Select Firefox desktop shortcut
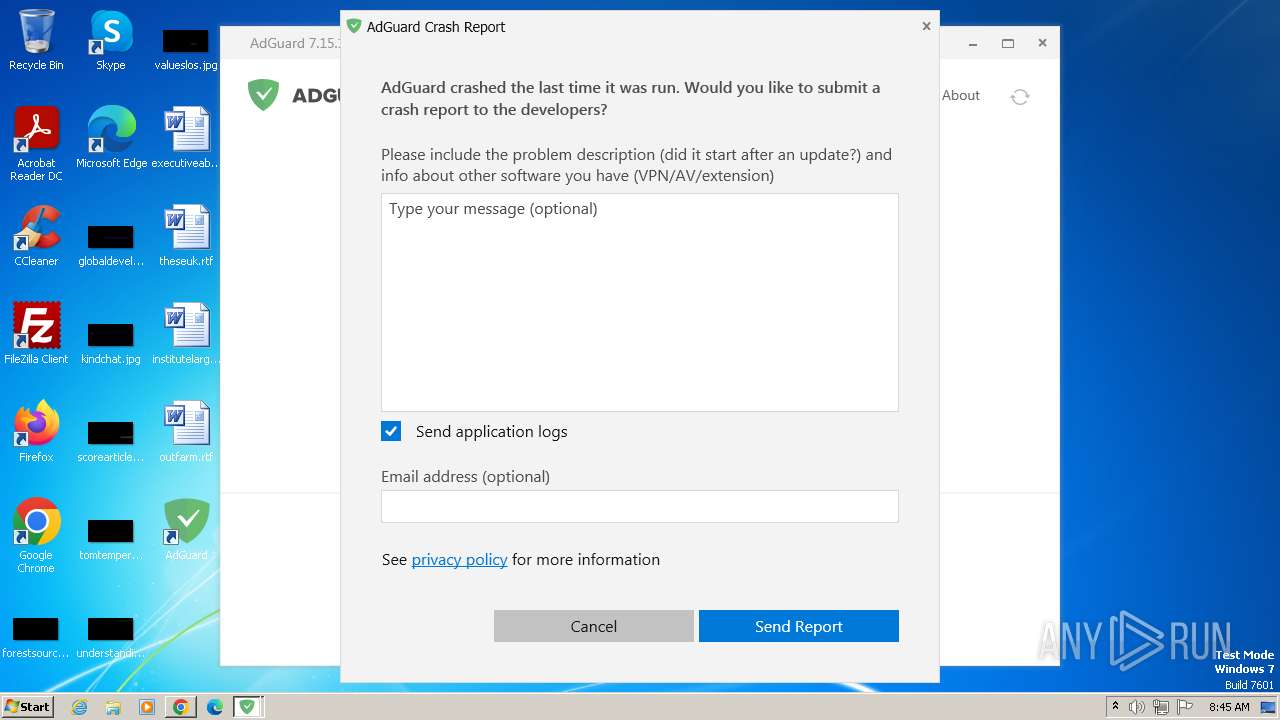 pos(36,432)
